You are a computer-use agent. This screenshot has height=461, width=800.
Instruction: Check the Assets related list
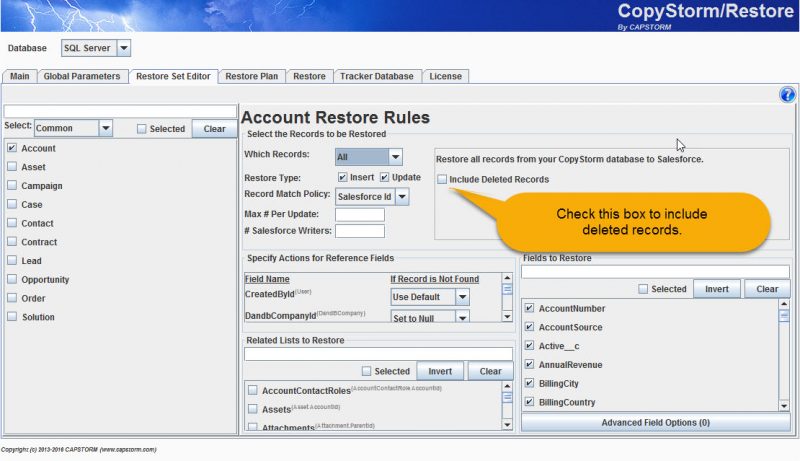tap(253, 408)
